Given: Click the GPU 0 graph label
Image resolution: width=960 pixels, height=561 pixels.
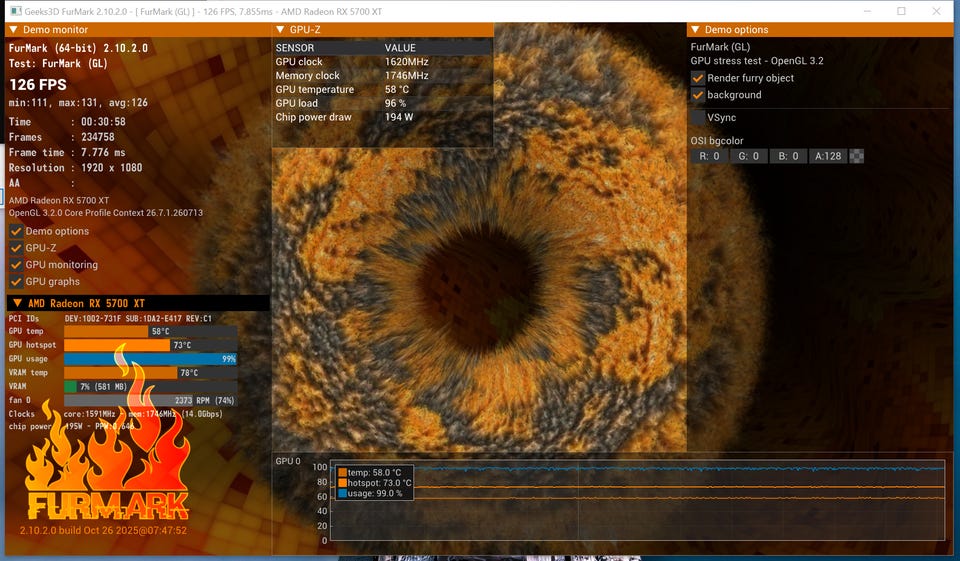Looking at the screenshot, I should 288,461.
